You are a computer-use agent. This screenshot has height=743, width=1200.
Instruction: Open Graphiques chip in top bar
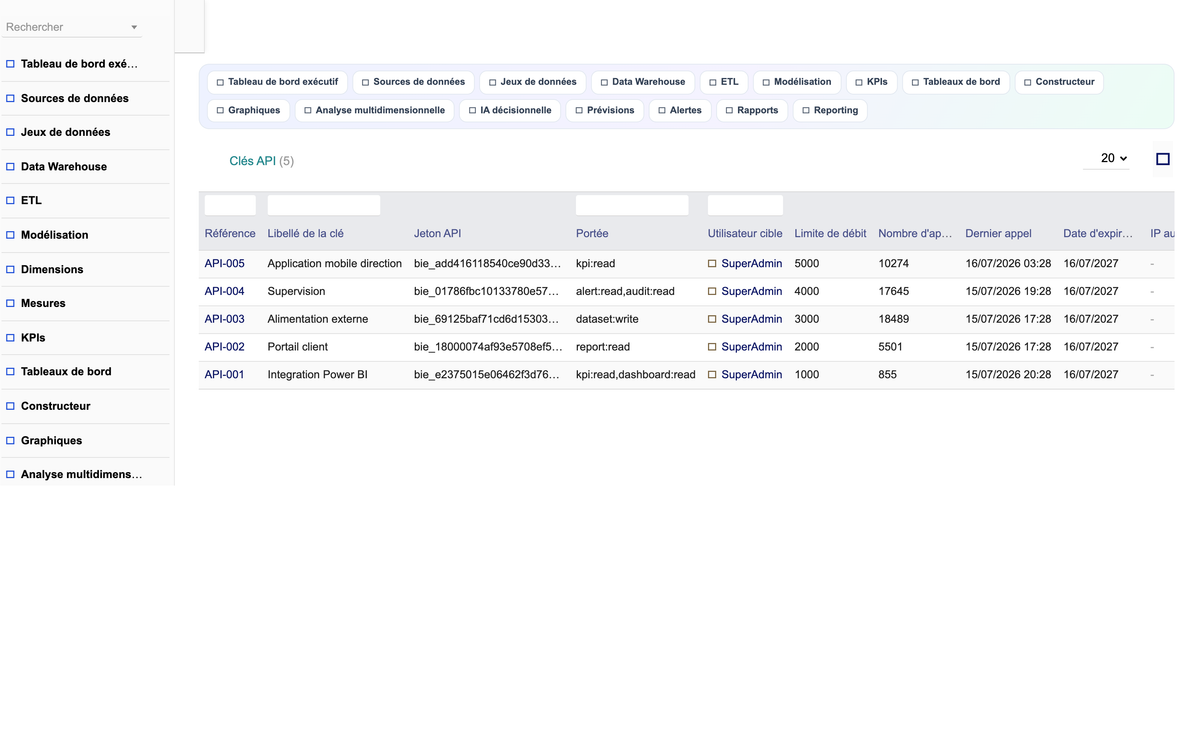pos(249,110)
